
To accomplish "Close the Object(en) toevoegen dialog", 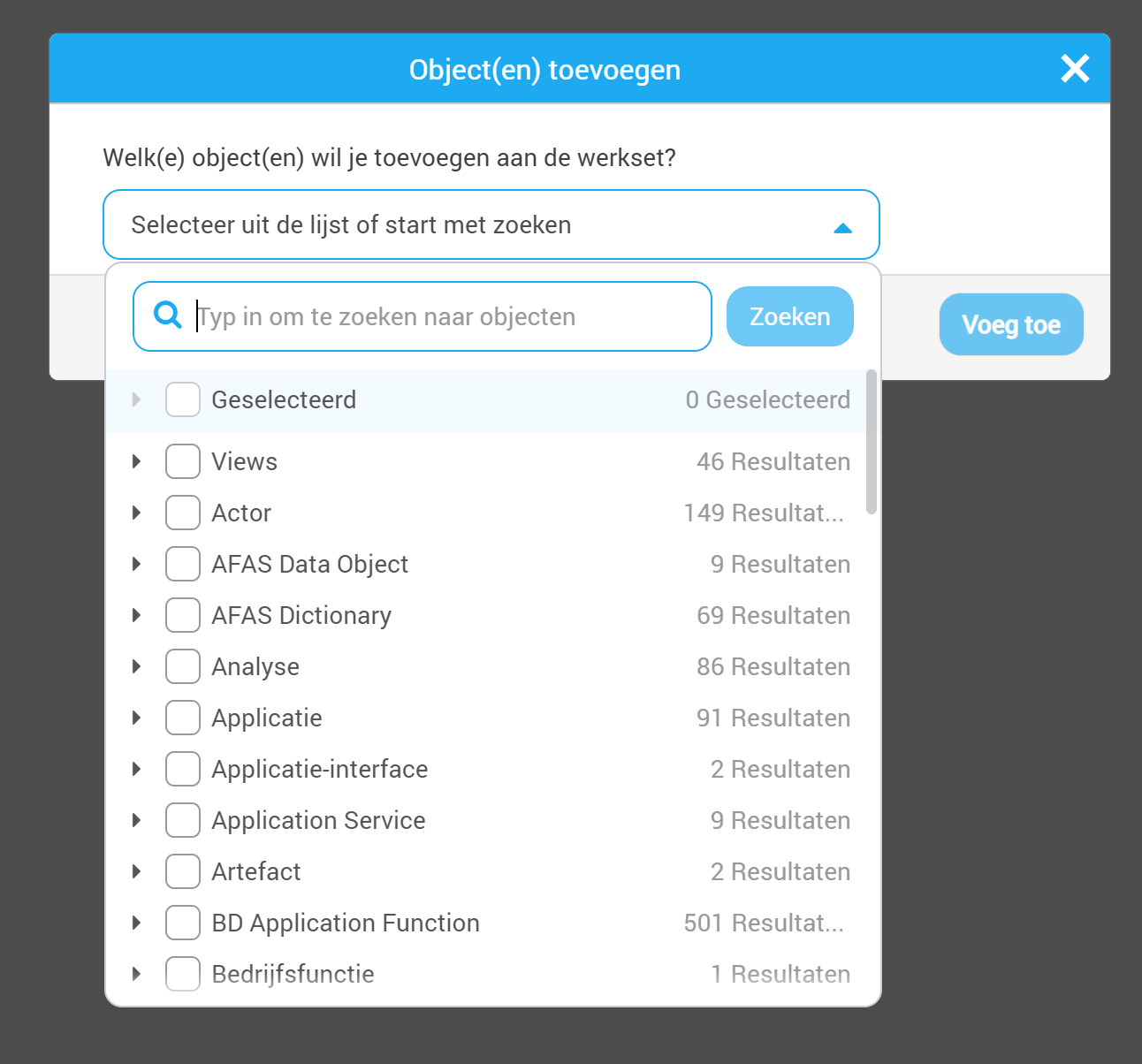I will [1075, 68].
